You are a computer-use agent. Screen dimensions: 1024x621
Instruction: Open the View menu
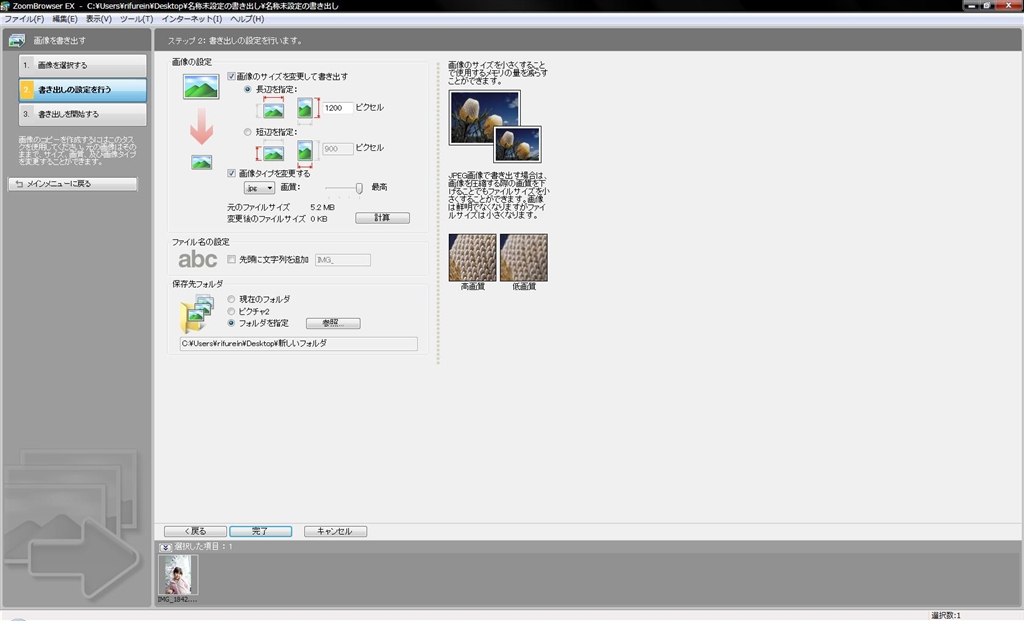[99, 19]
